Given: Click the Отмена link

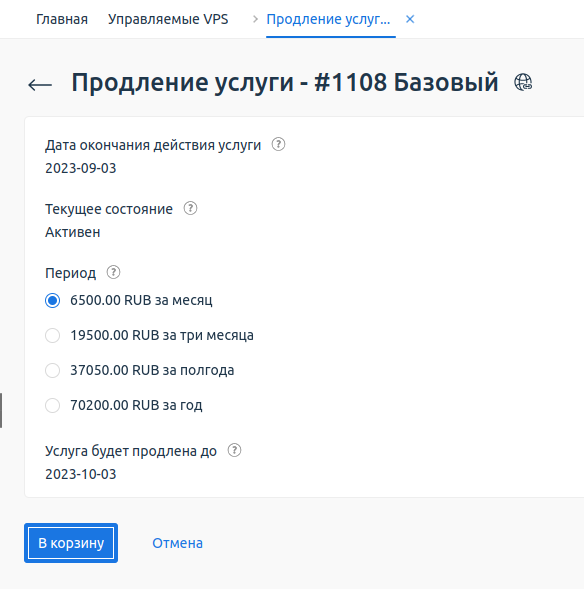Looking at the screenshot, I should coord(177,543).
